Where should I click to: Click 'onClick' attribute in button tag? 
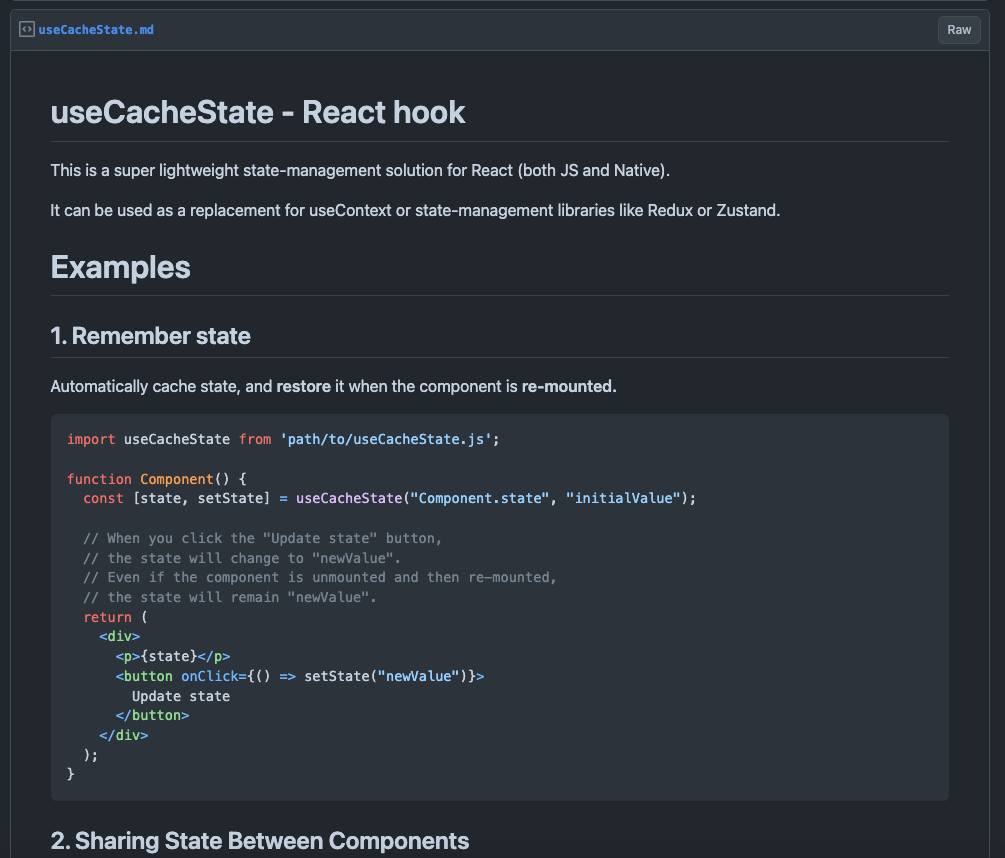(x=210, y=676)
